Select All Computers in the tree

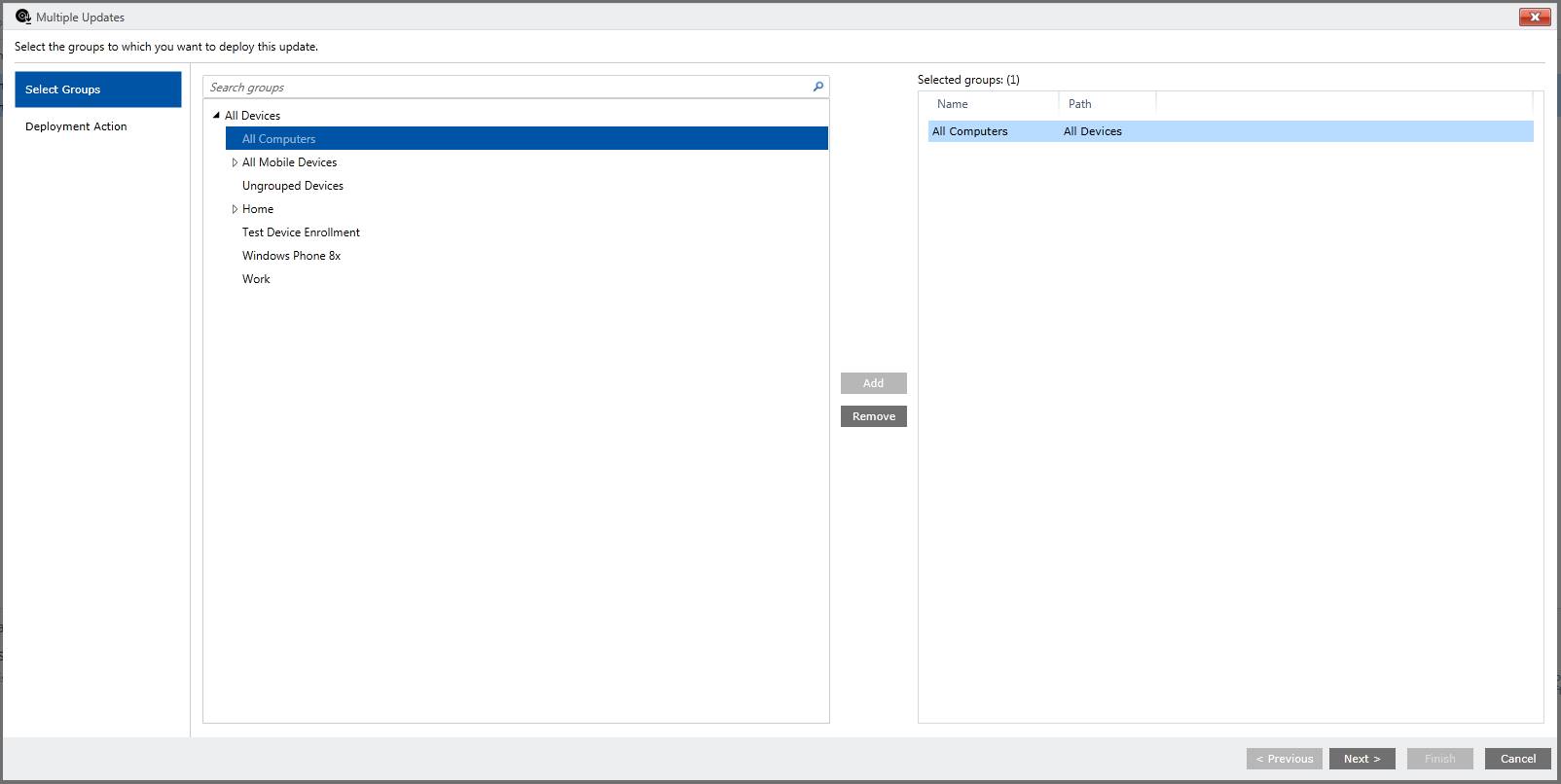(278, 139)
